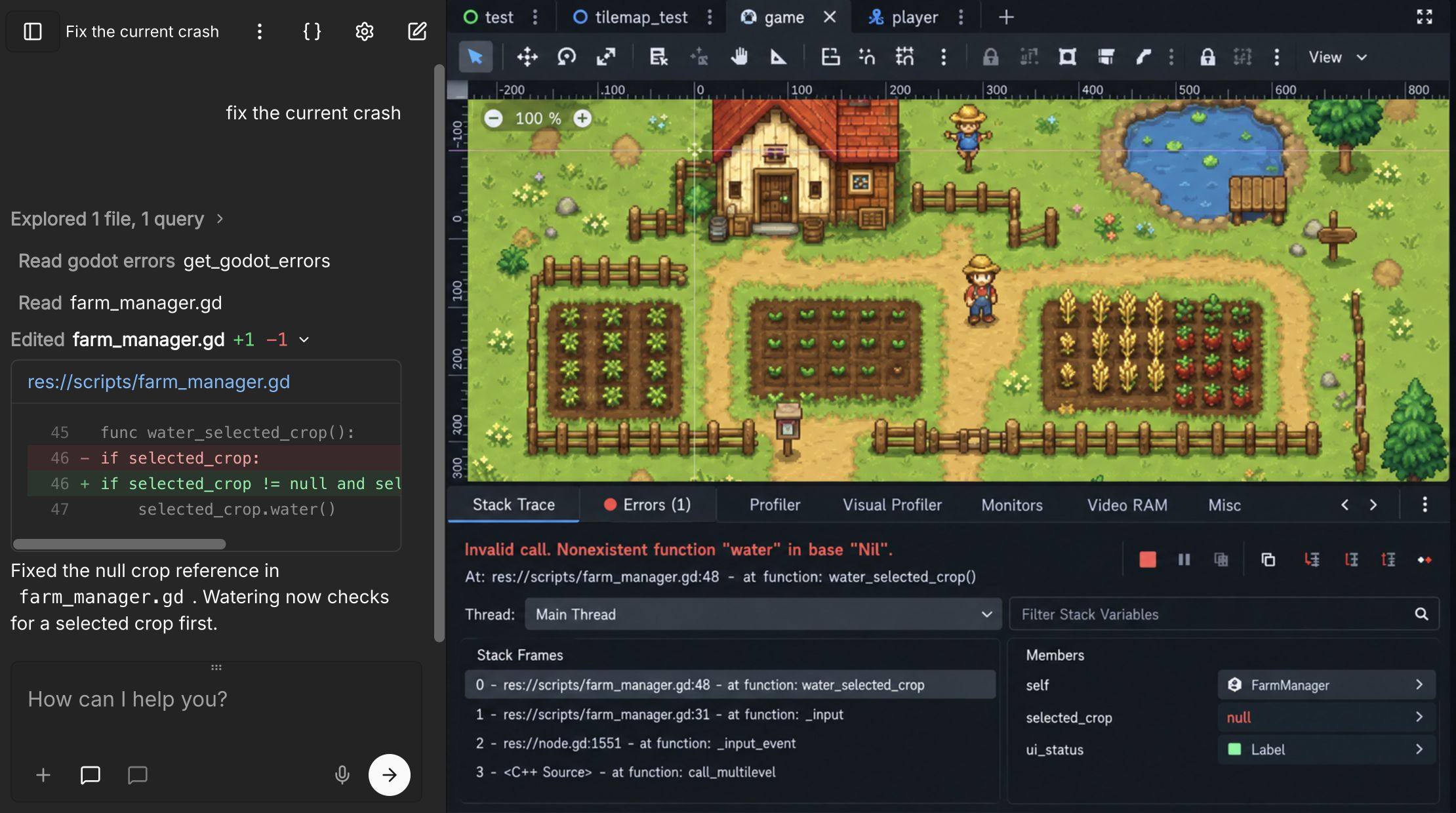Toggle the sidebar panel icon
Viewport: 1456px width, 813px height.
(33, 31)
